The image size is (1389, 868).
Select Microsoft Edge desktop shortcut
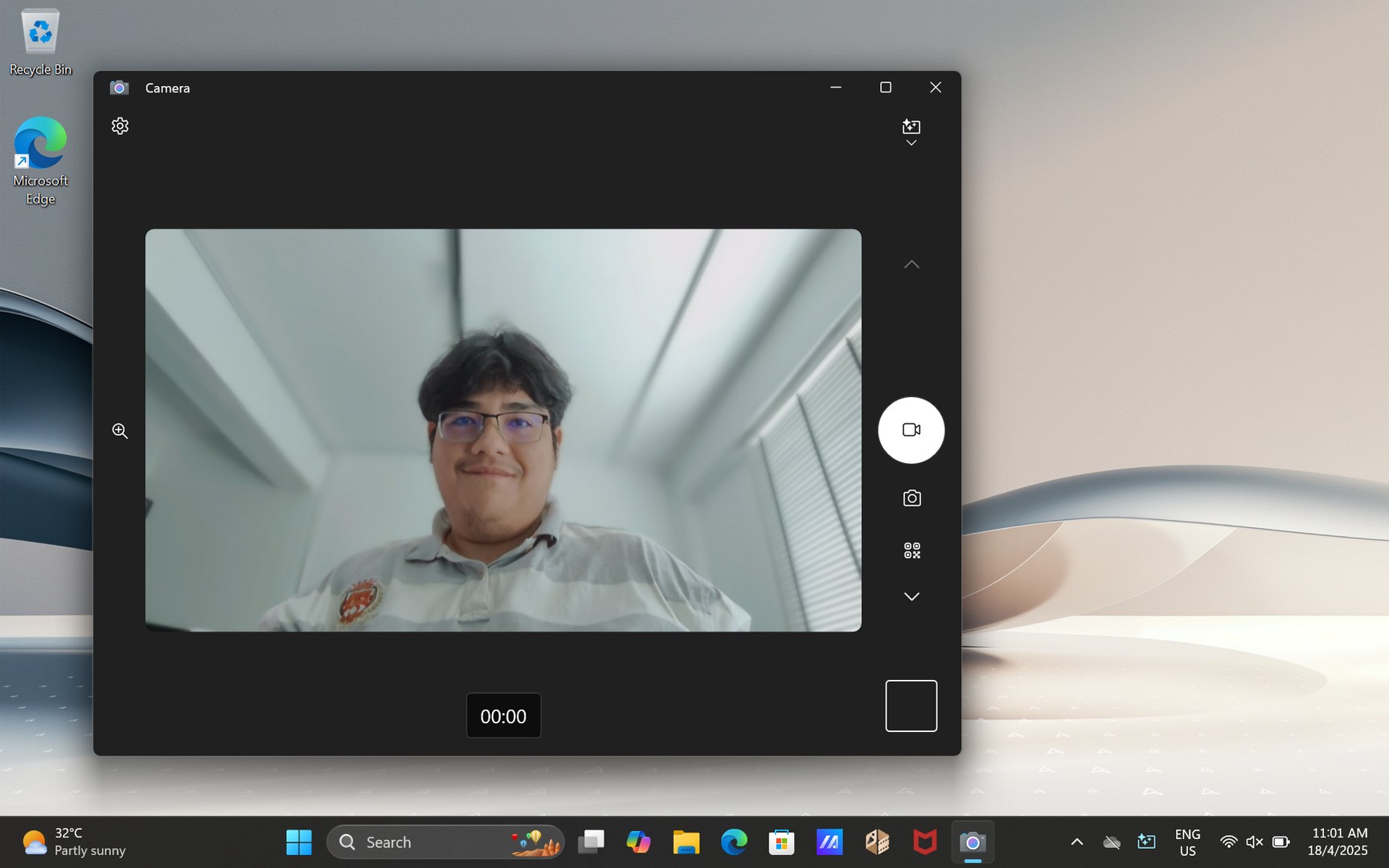[40, 162]
